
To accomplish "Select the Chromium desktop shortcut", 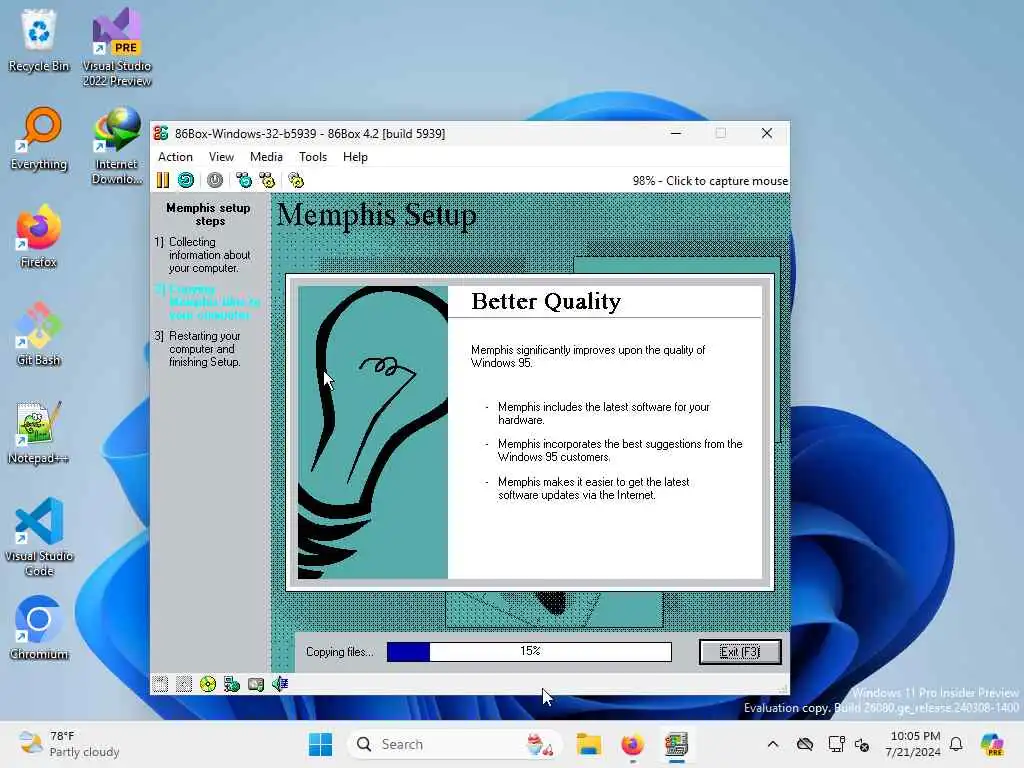I will coord(39,628).
